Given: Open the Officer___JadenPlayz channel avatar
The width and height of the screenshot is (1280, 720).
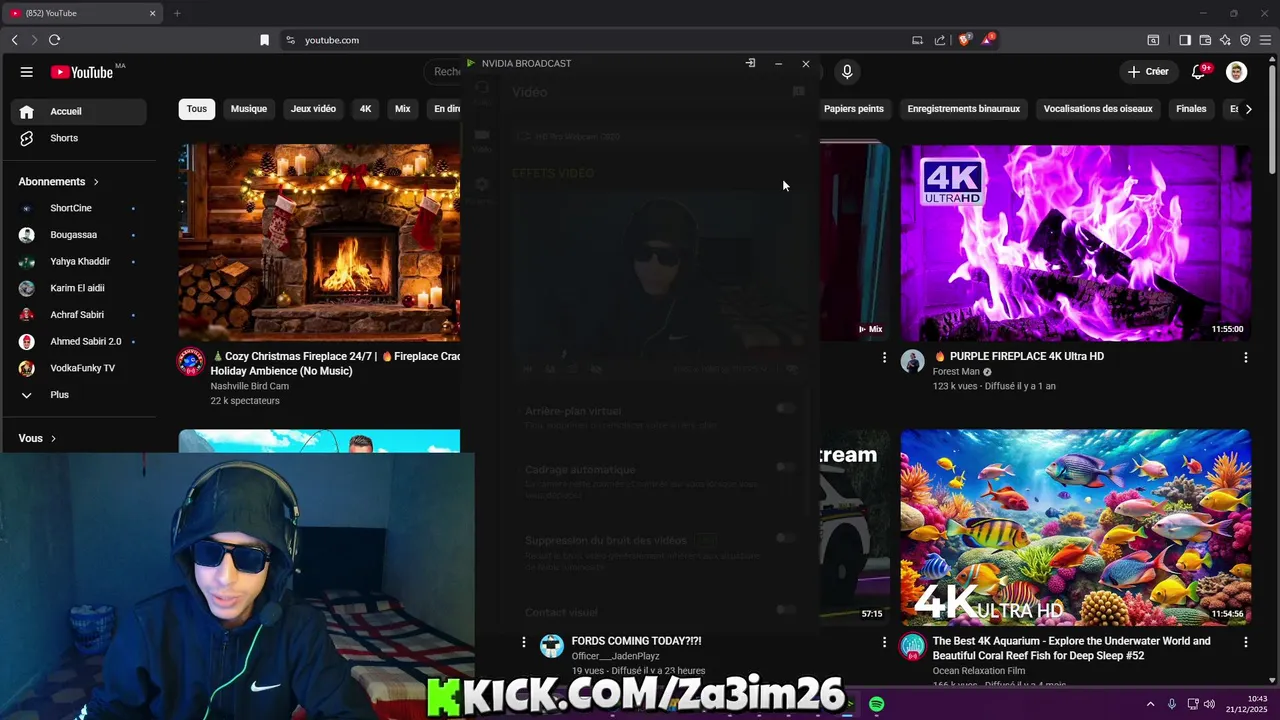Looking at the screenshot, I should point(552,647).
